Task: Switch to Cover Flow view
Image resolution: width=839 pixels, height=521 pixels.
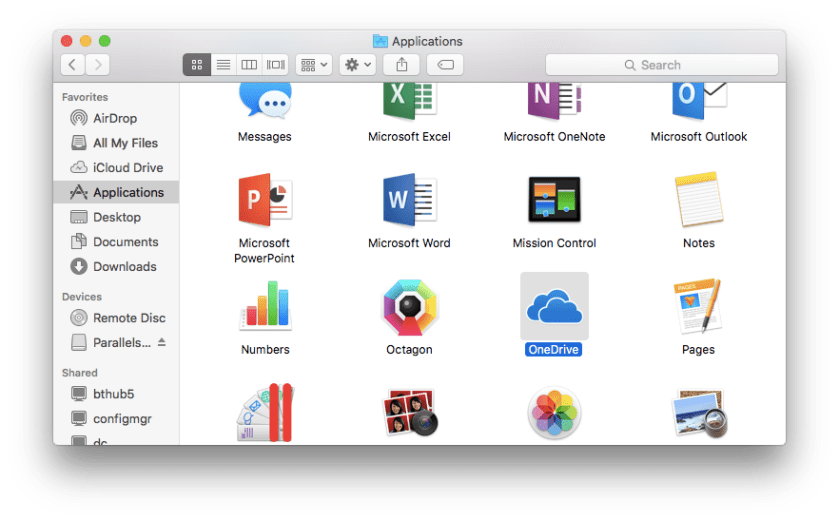Action: [276, 65]
